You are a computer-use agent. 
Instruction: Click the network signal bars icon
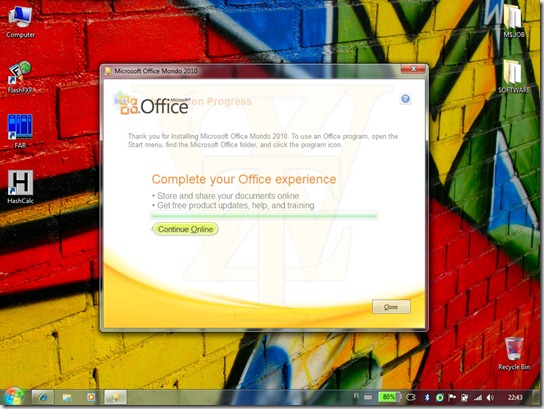click(x=478, y=398)
